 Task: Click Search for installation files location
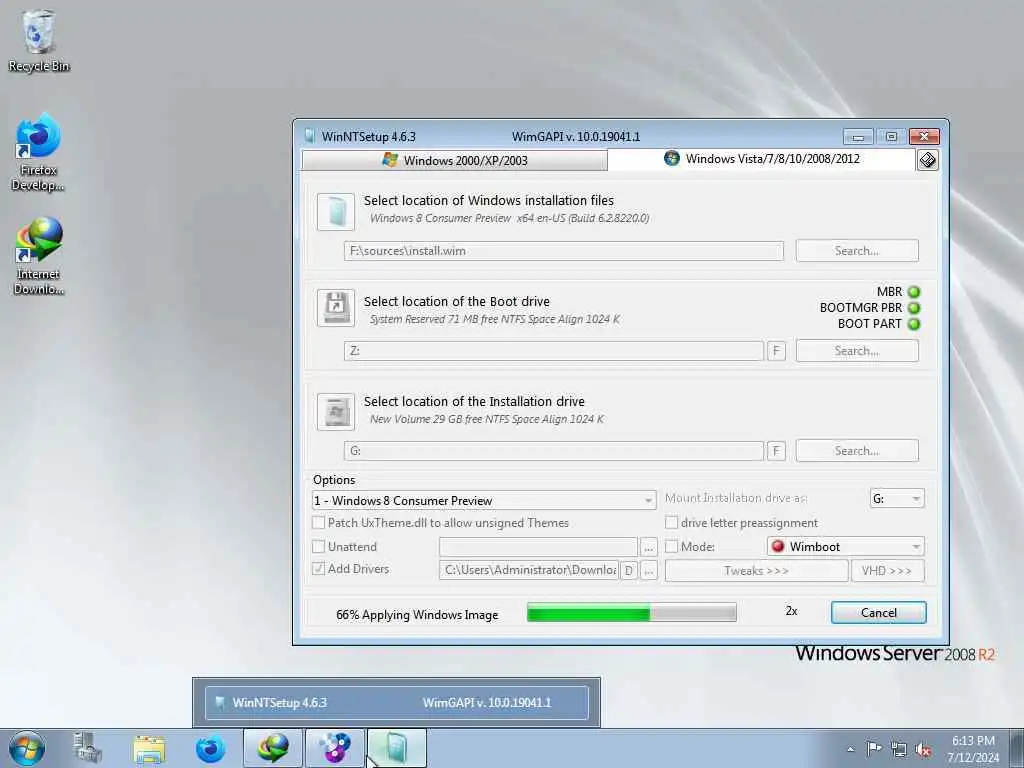tap(857, 251)
